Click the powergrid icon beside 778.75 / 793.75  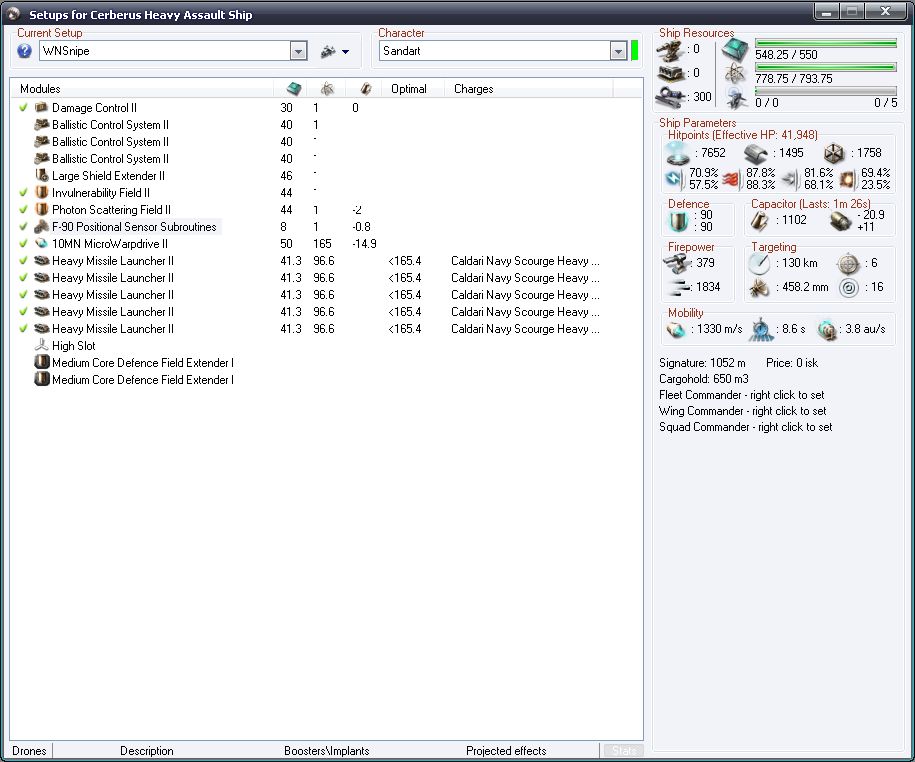click(735, 74)
